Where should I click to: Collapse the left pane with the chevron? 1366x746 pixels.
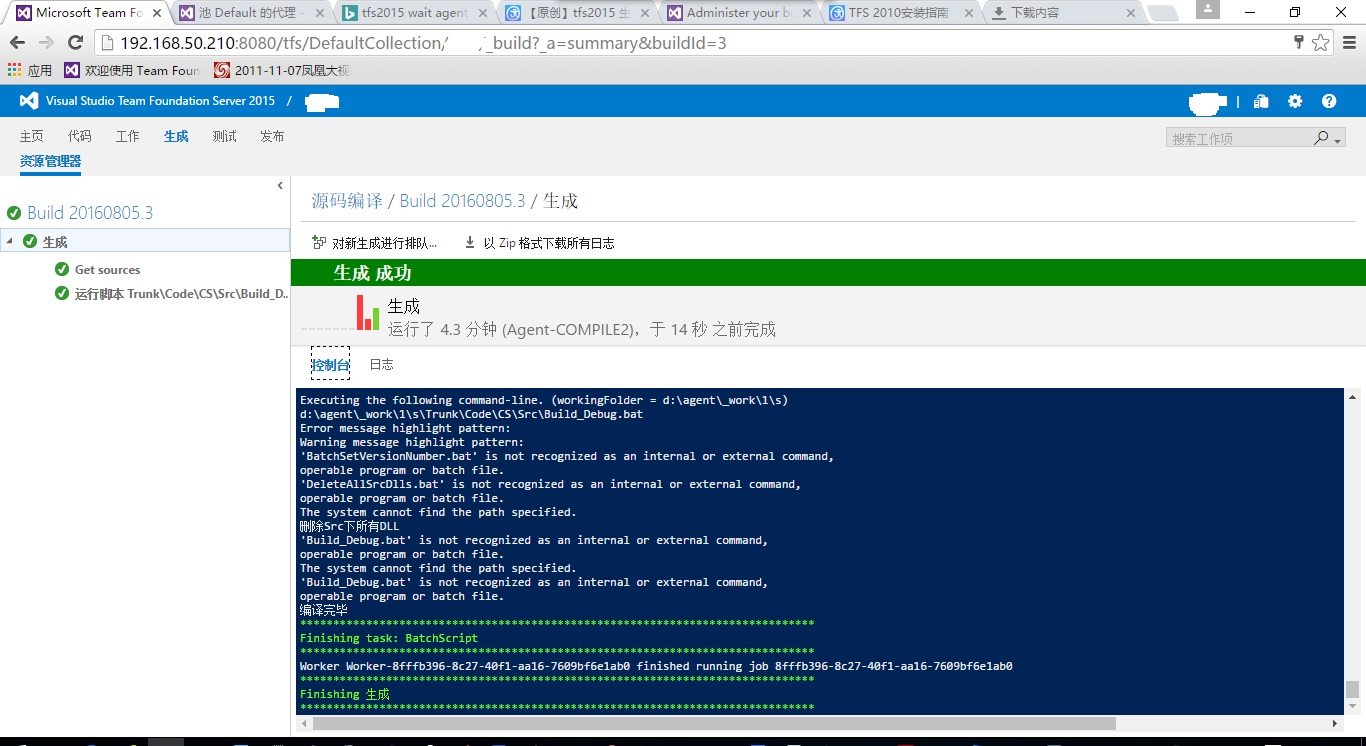pyautogui.click(x=280, y=186)
